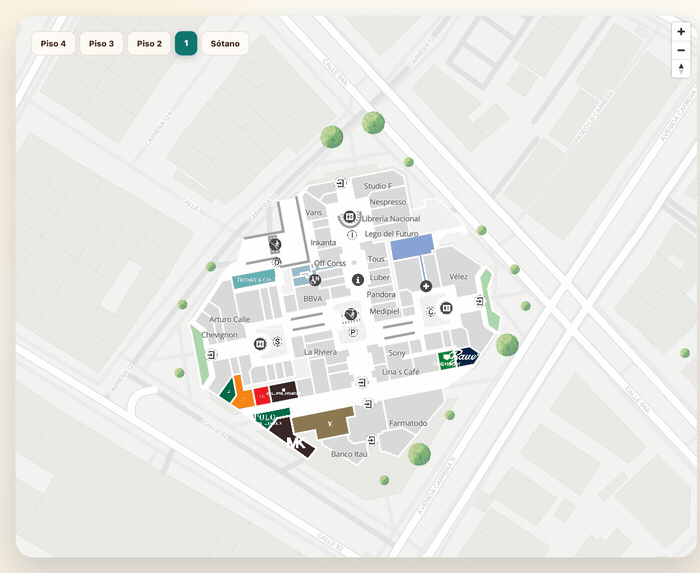Click the Nespresso store label
The image size is (700, 573).
(x=388, y=202)
